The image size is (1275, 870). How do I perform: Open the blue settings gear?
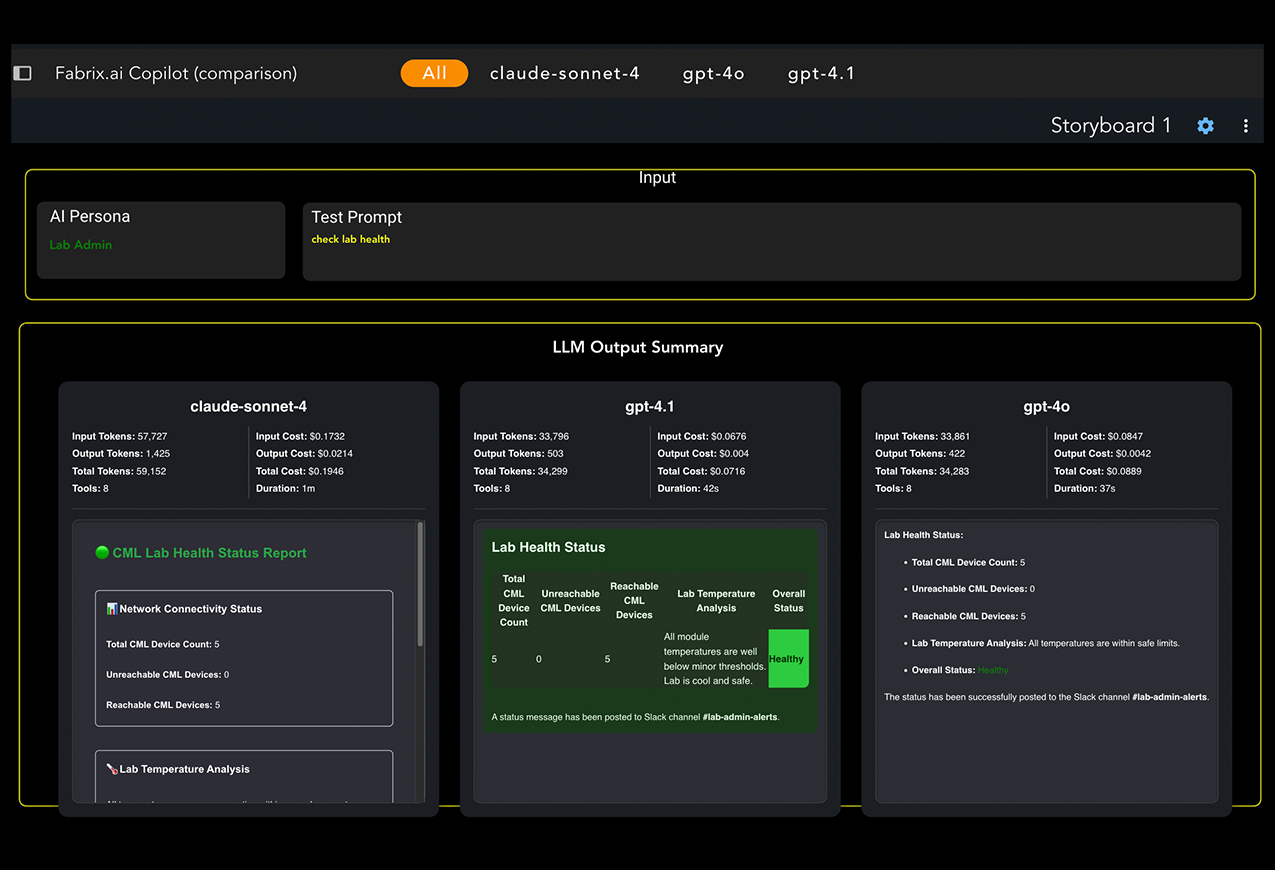tap(1205, 126)
